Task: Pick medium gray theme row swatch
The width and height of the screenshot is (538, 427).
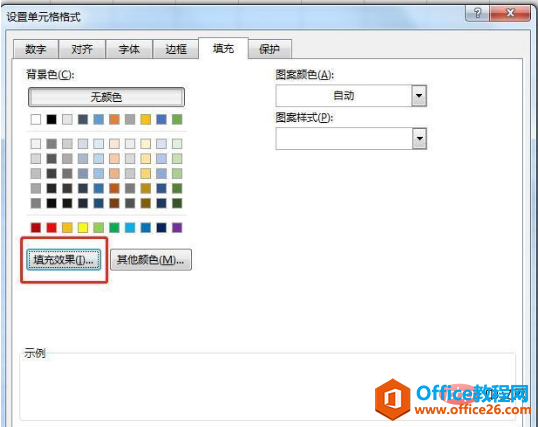Action: 130,119
